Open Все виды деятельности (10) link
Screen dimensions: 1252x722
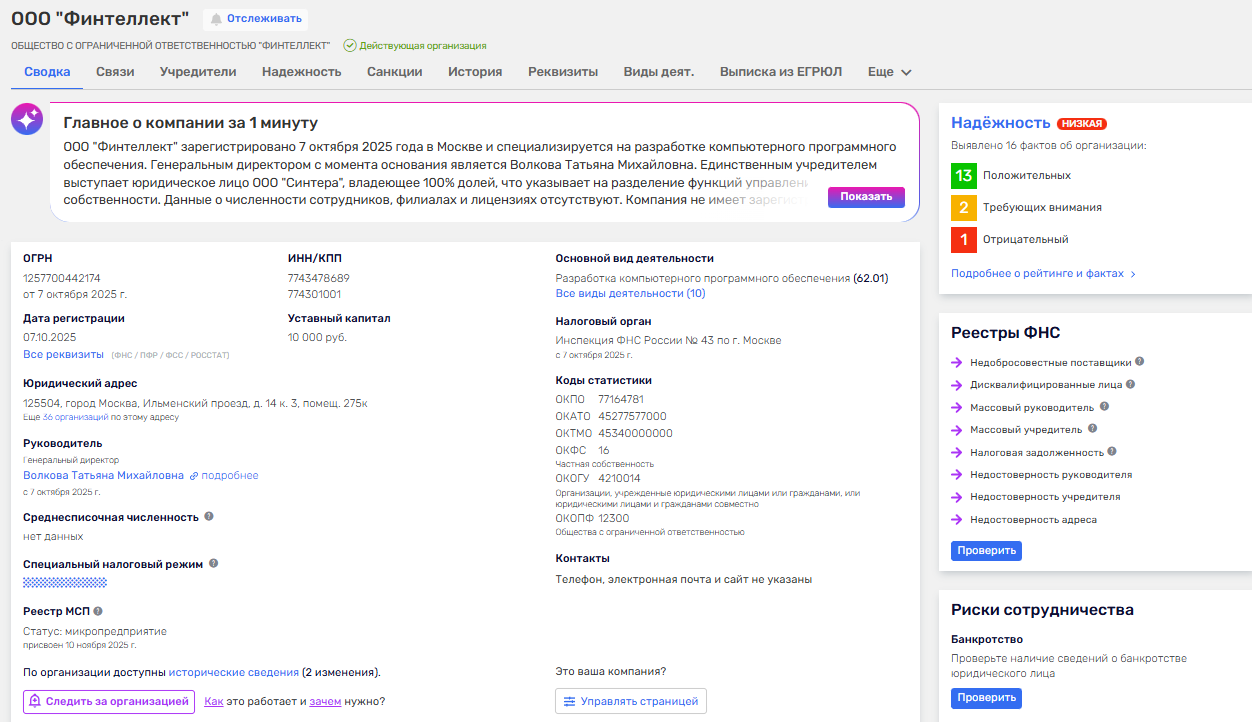(x=630, y=293)
